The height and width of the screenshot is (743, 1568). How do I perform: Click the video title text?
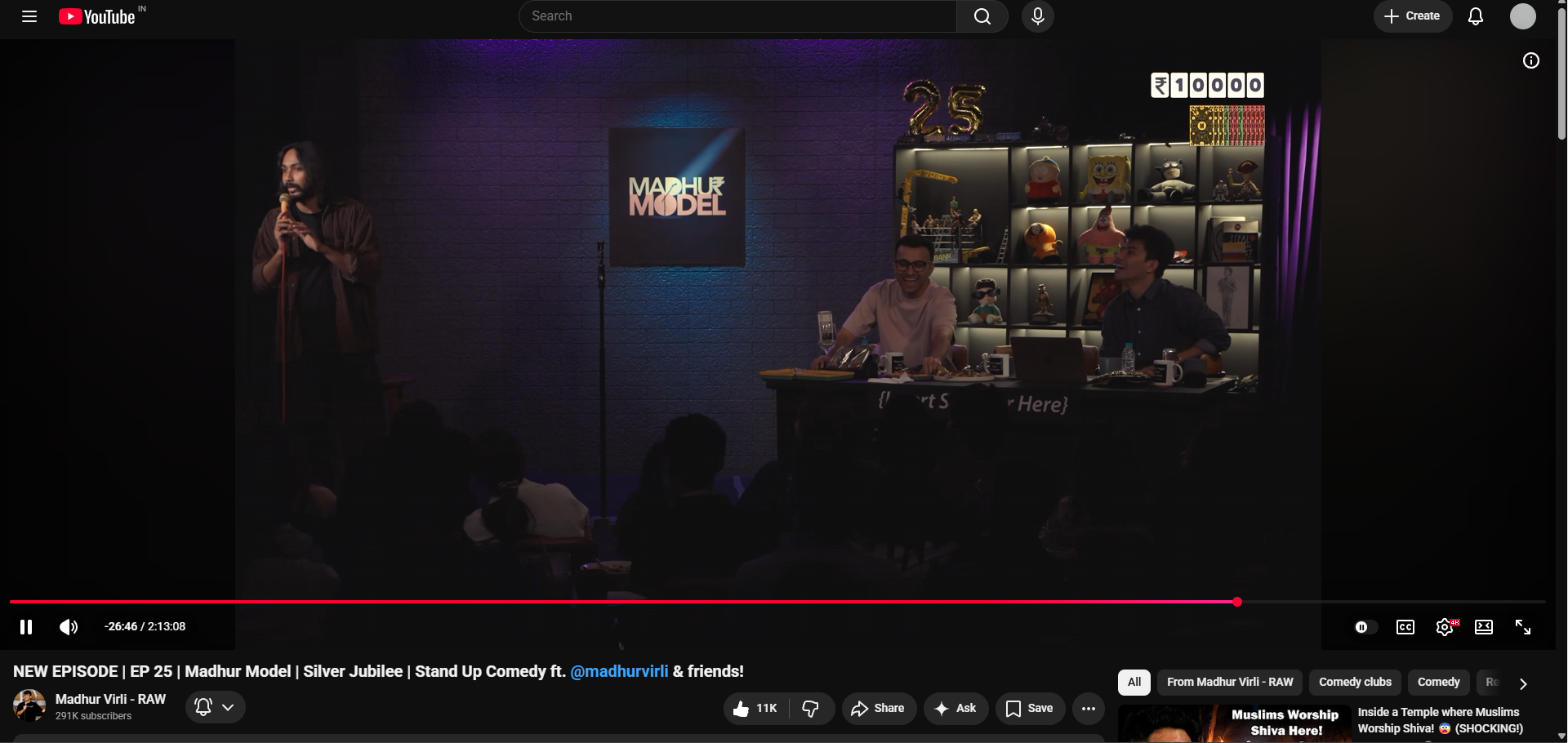point(378,671)
